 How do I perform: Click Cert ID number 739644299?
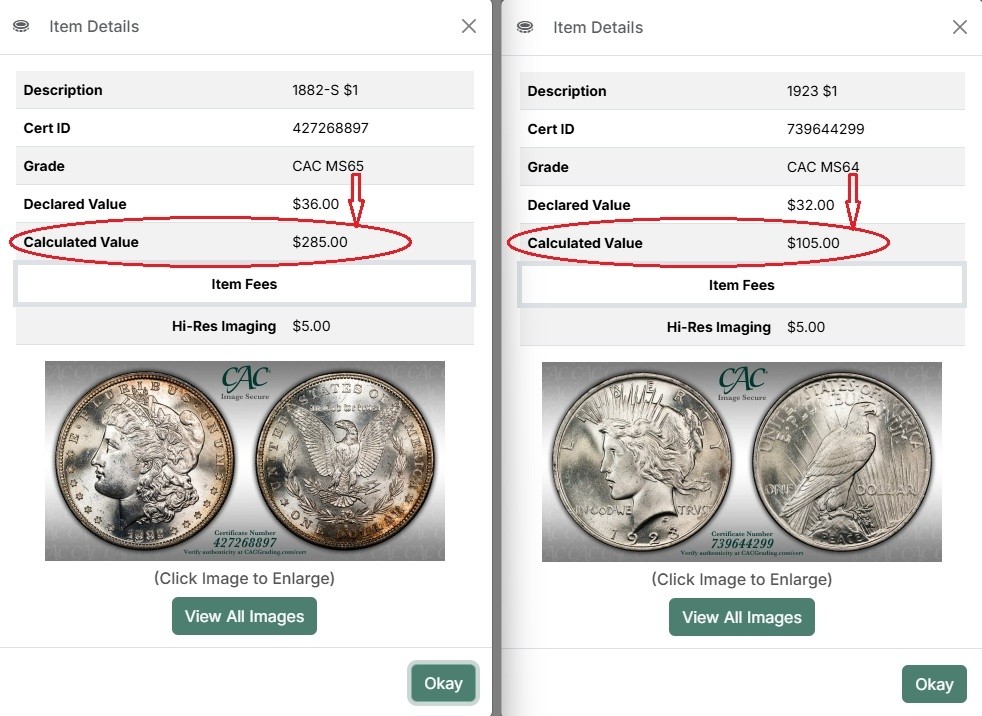(826, 129)
